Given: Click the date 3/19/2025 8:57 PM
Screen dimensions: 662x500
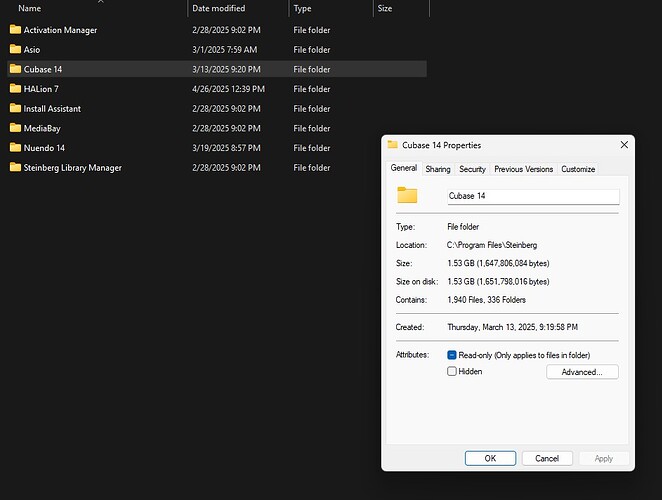Looking at the screenshot, I should tap(226, 148).
